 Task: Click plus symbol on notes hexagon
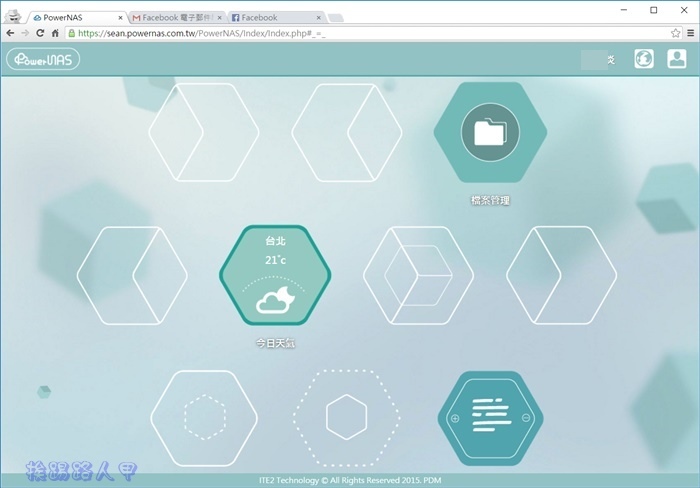[455, 418]
